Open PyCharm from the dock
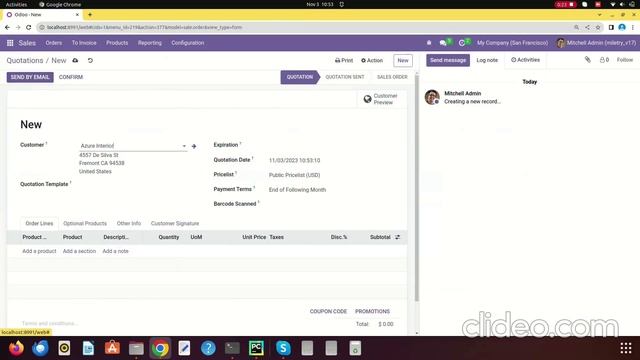Image resolution: width=640 pixels, height=360 pixels. pyautogui.click(x=256, y=348)
